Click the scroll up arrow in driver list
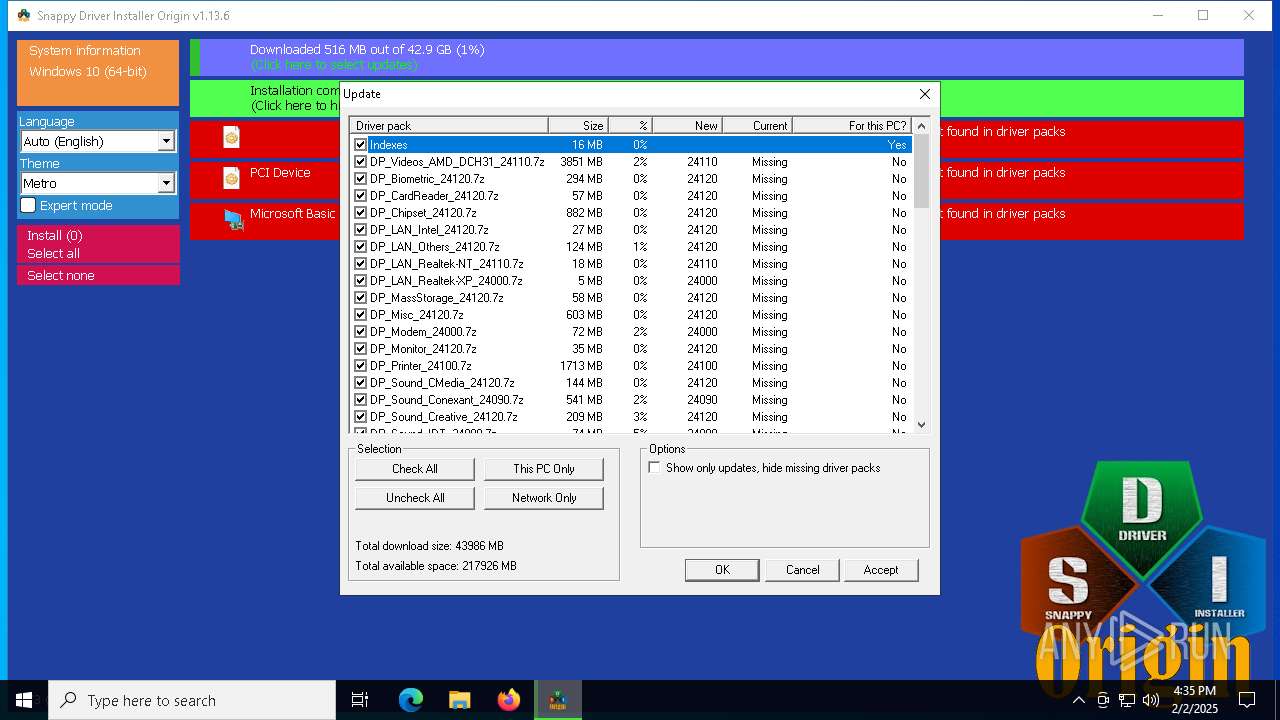Viewport: 1280px width, 720px height. 921,126
